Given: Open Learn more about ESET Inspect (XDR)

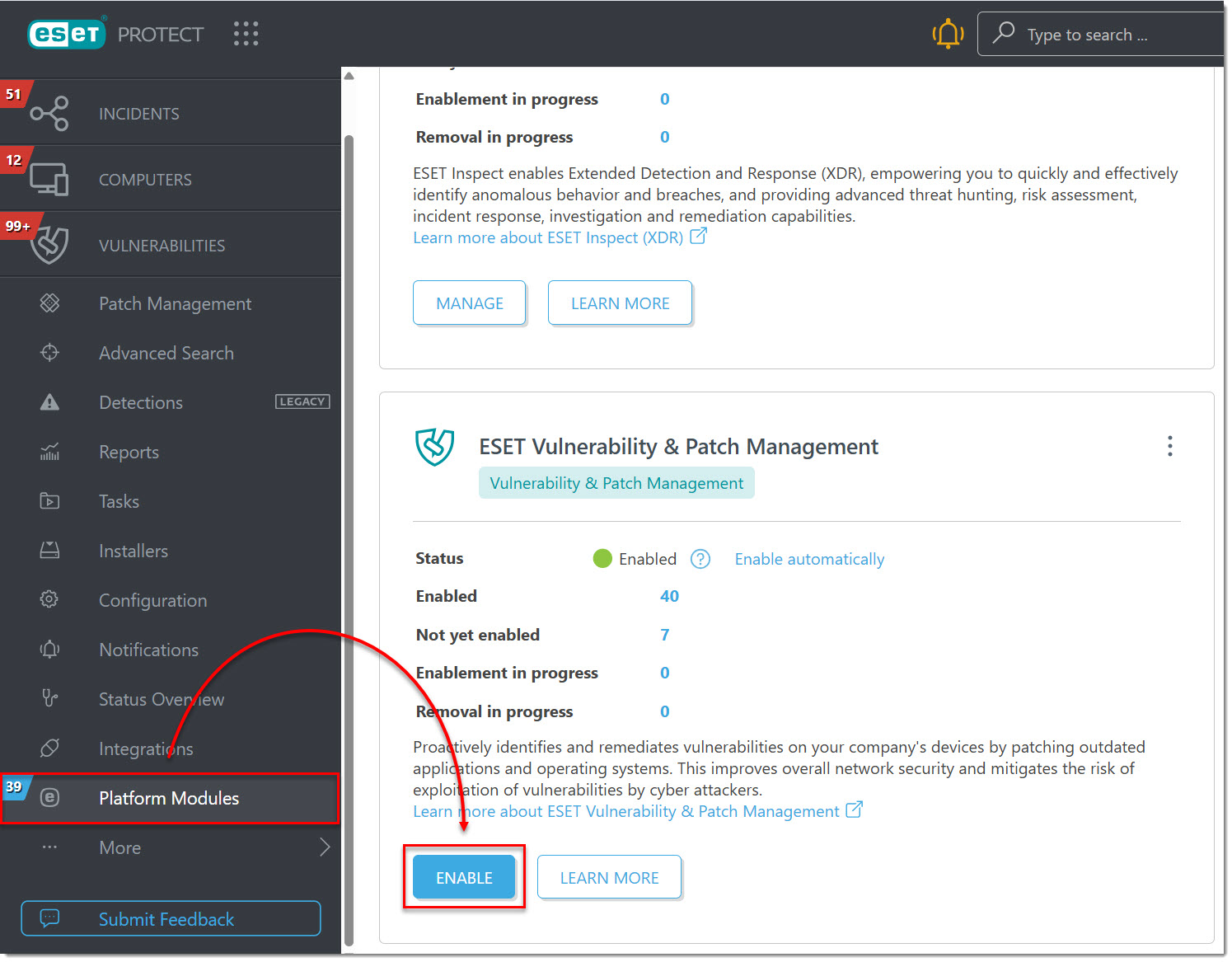Looking at the screenshot, I should pyautogui.click(x=548, y=237).
